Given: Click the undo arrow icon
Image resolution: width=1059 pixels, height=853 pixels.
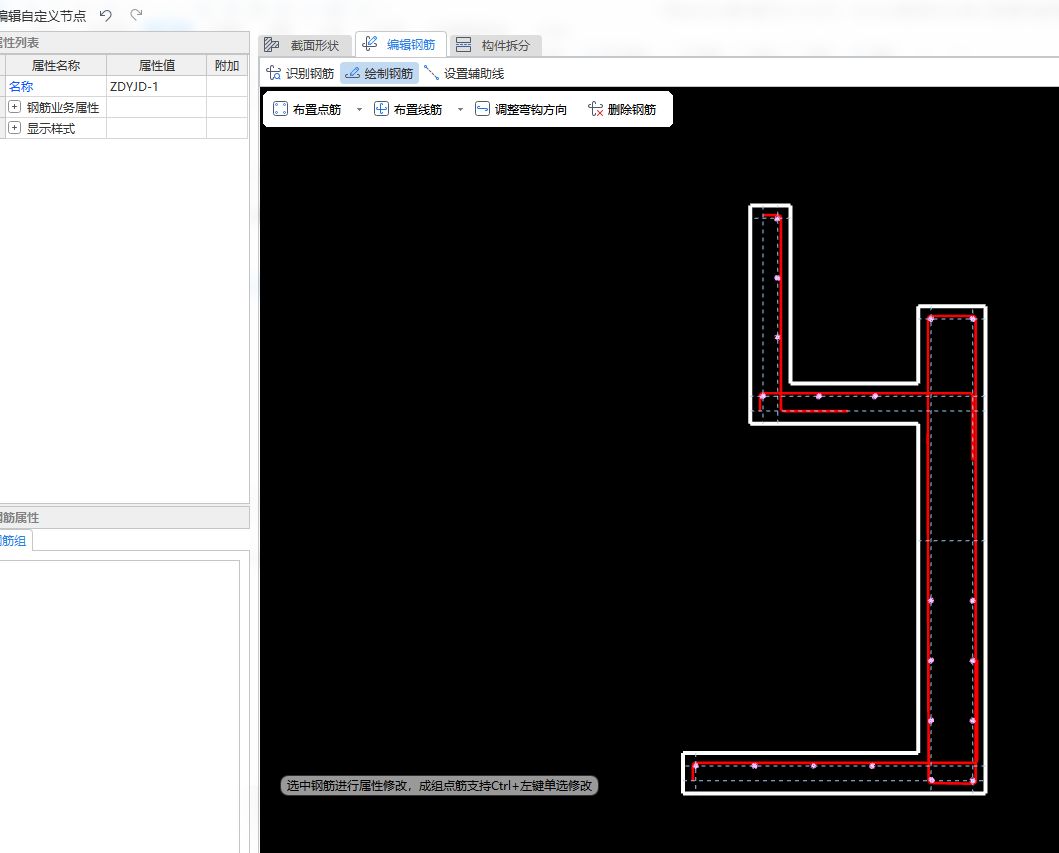Looking at the screenshot, I should 105,15.
